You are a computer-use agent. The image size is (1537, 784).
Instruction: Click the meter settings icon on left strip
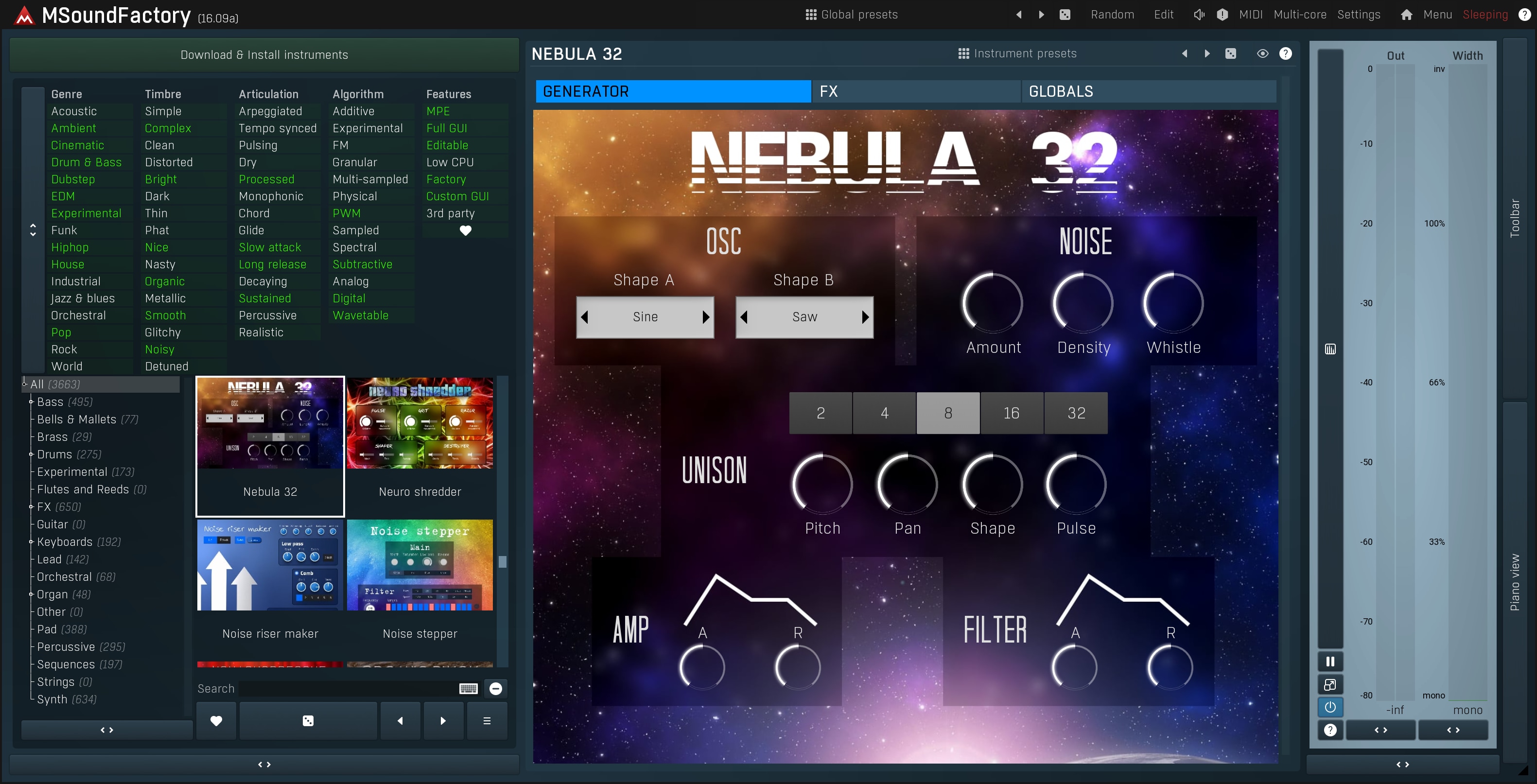coord(1330,349)
